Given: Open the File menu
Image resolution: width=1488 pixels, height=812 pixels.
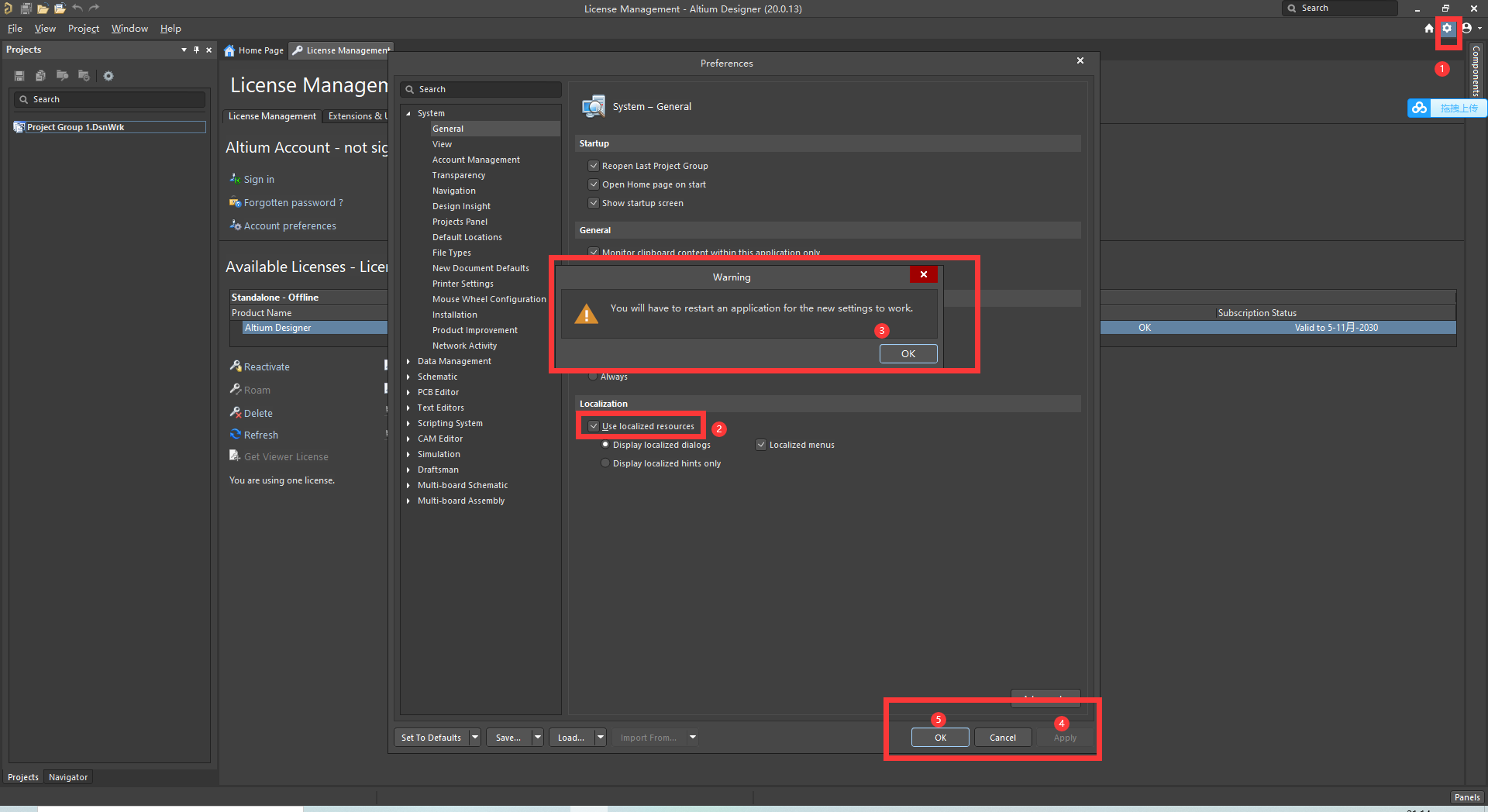Looking at the screenshot, I should [x=15, y=29].
